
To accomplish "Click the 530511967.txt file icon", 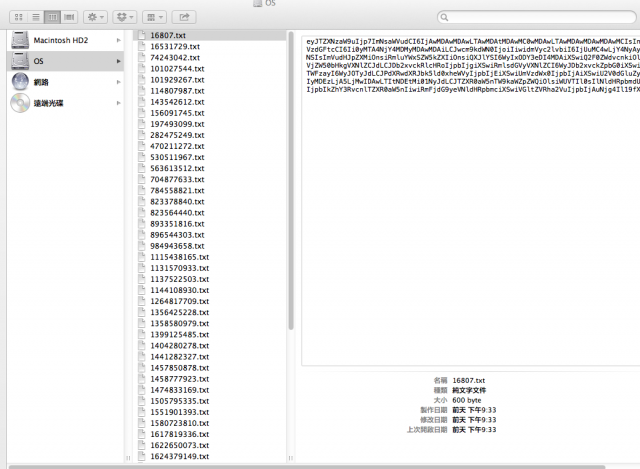I will [142, 157].
